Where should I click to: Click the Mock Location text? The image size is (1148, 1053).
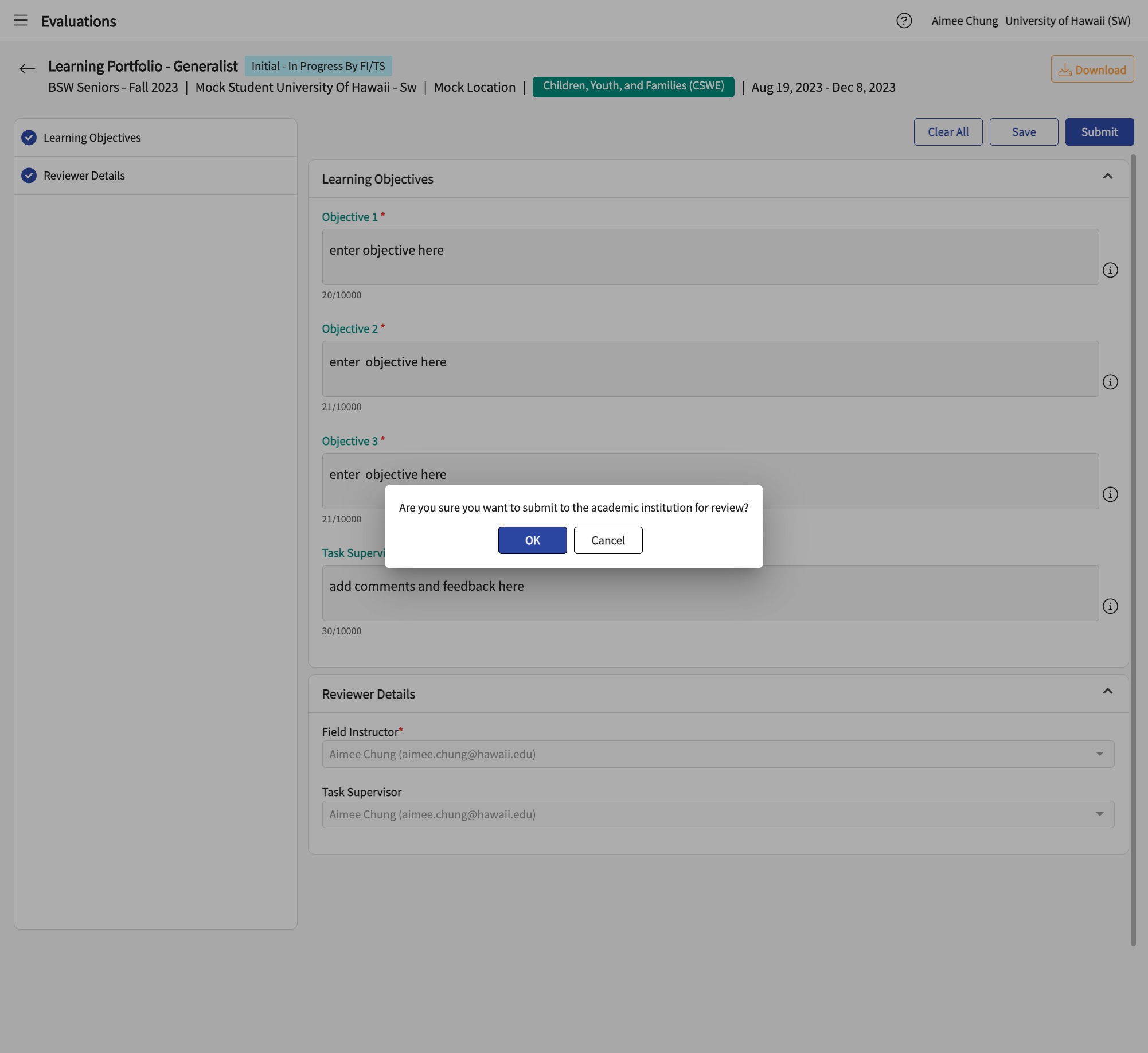coord(475,87)
